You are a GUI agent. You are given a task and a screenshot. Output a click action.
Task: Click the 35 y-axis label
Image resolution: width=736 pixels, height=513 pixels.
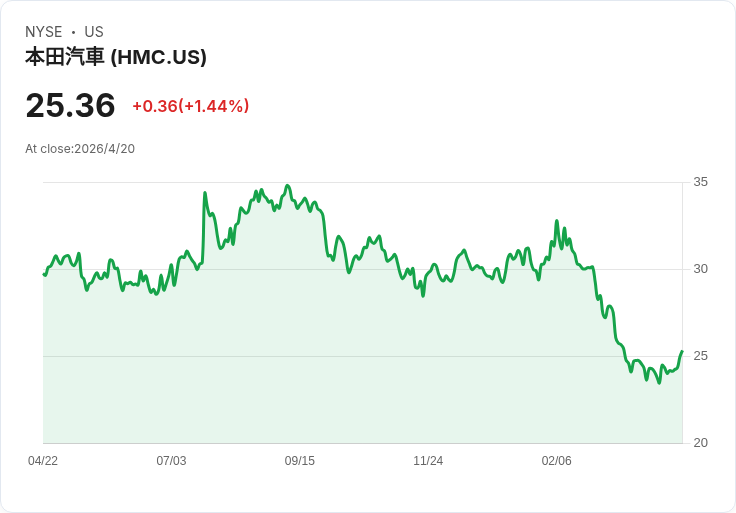(700, 182)
